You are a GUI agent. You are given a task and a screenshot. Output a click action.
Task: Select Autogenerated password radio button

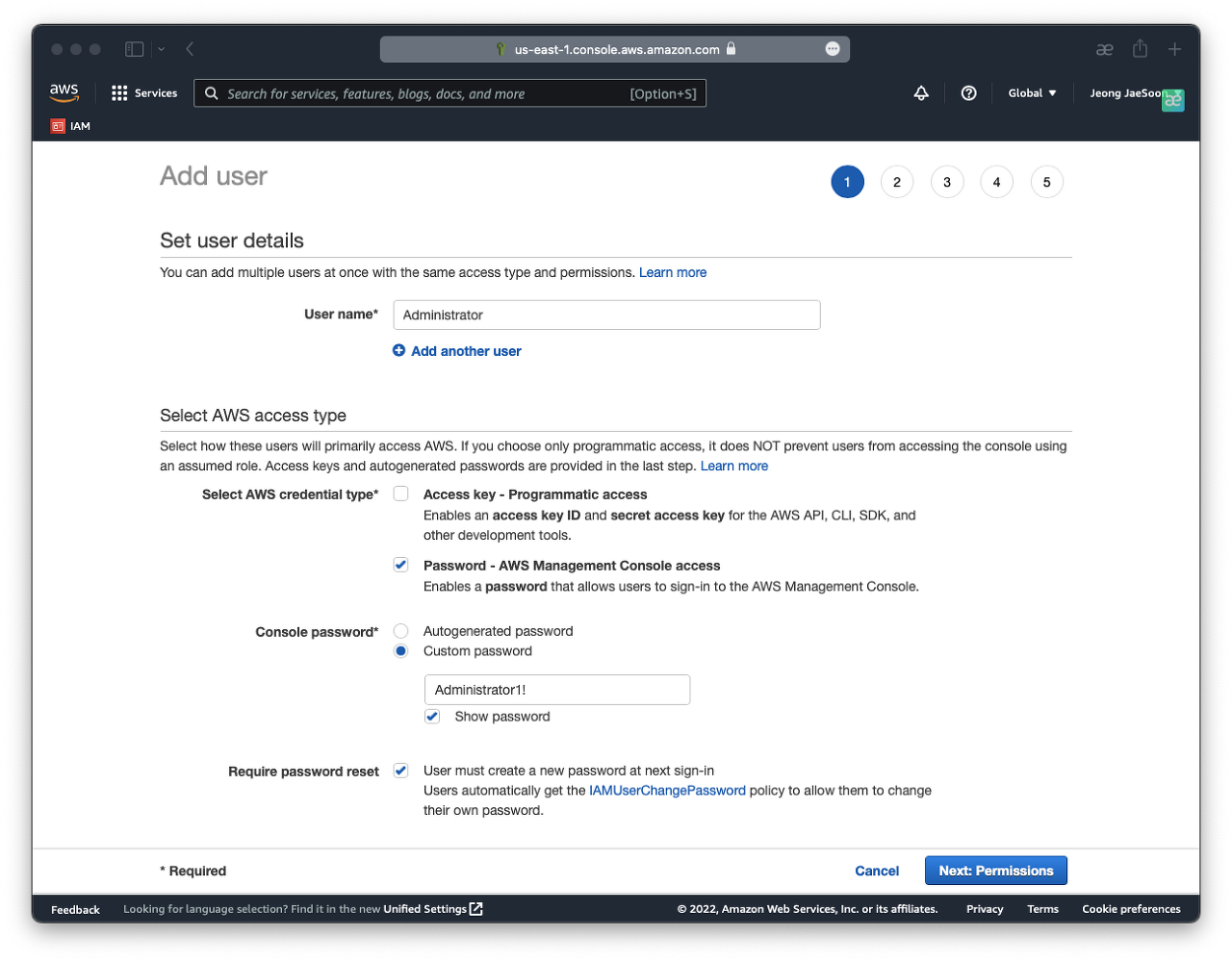point(401,631)
